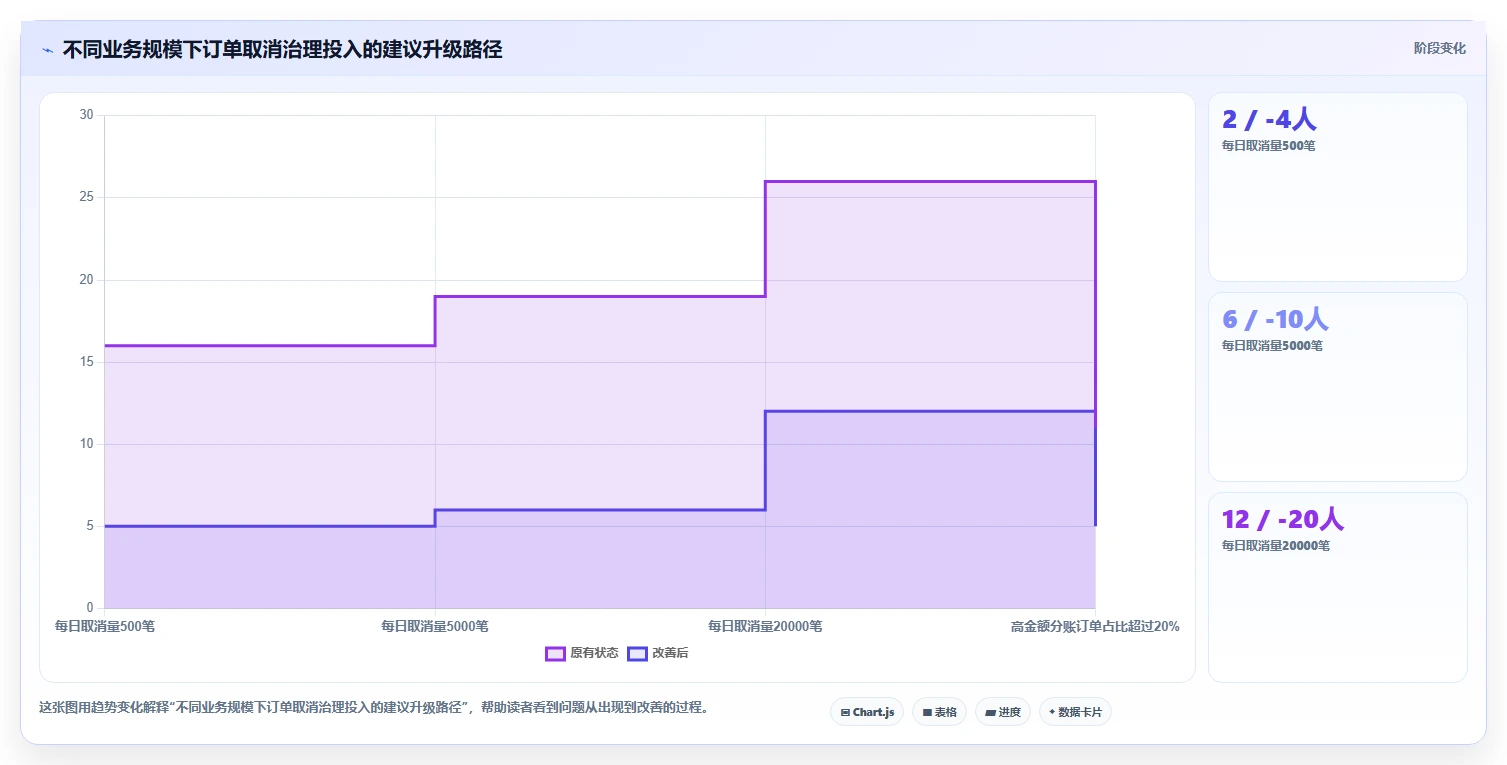This screenshot has width=1507, height=765.
Task: Click y-axis value 20
Action: pos(86,280)
